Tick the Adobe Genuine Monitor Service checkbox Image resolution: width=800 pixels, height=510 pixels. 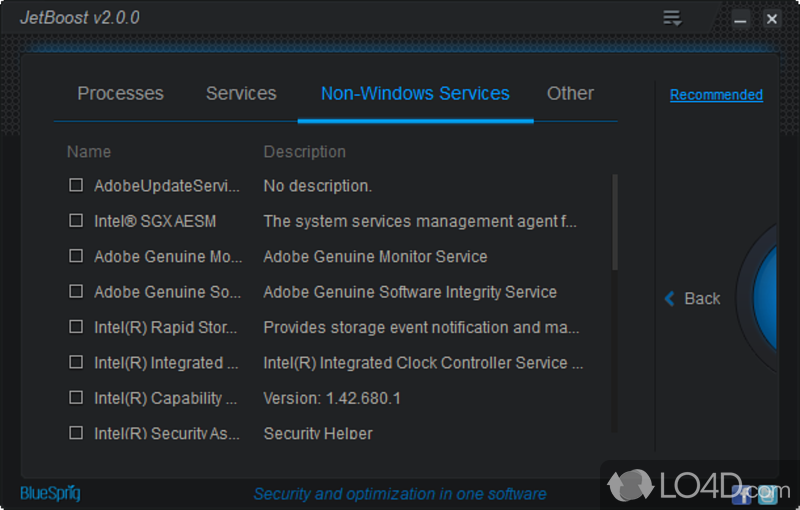coord(76,256)
